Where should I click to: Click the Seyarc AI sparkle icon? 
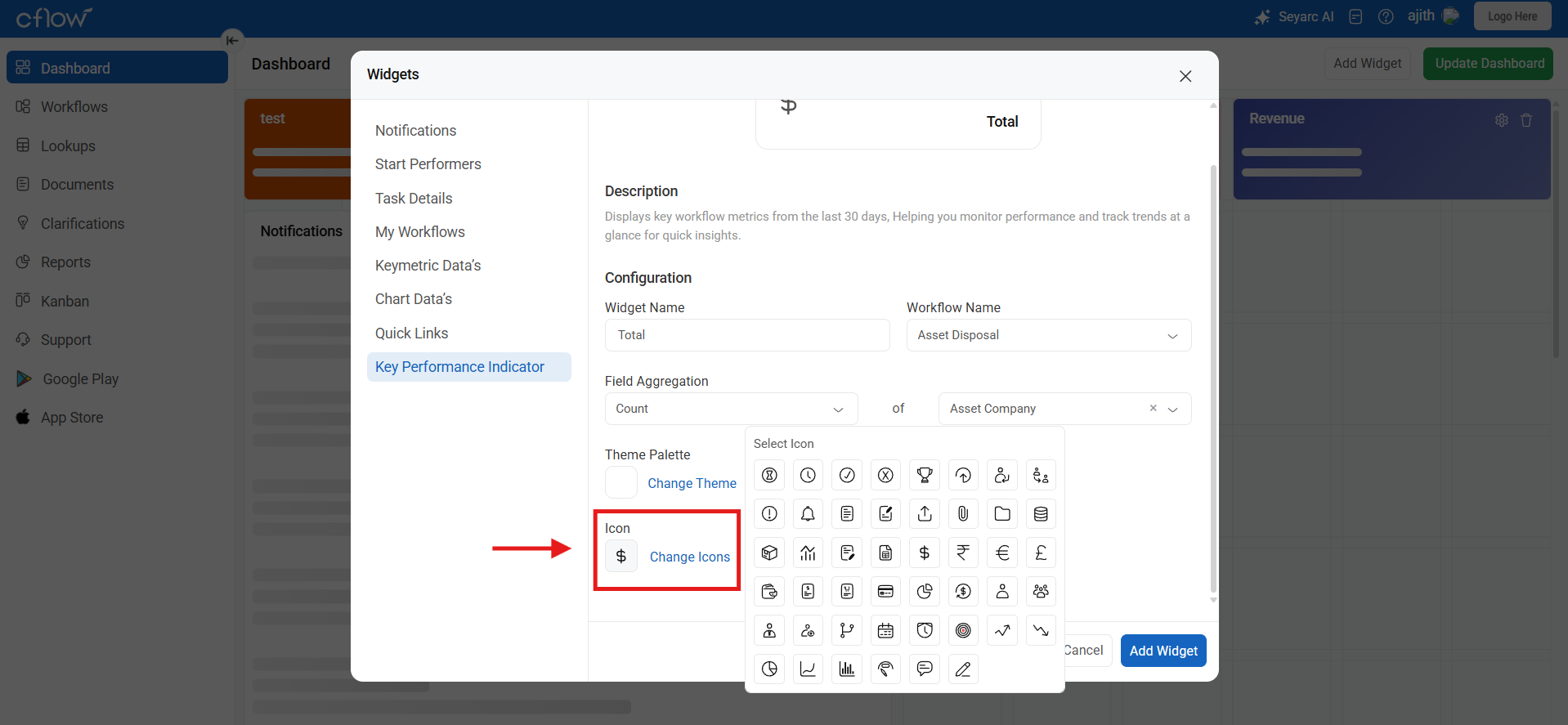(1262, 17)
